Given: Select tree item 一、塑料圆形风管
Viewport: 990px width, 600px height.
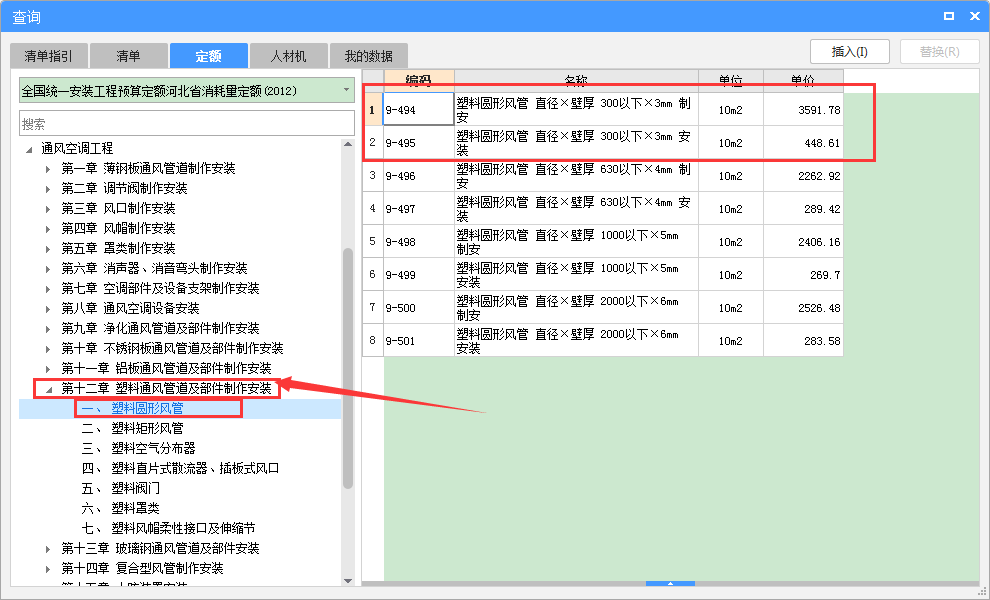Looking at the screenshot, I should 133,409.
